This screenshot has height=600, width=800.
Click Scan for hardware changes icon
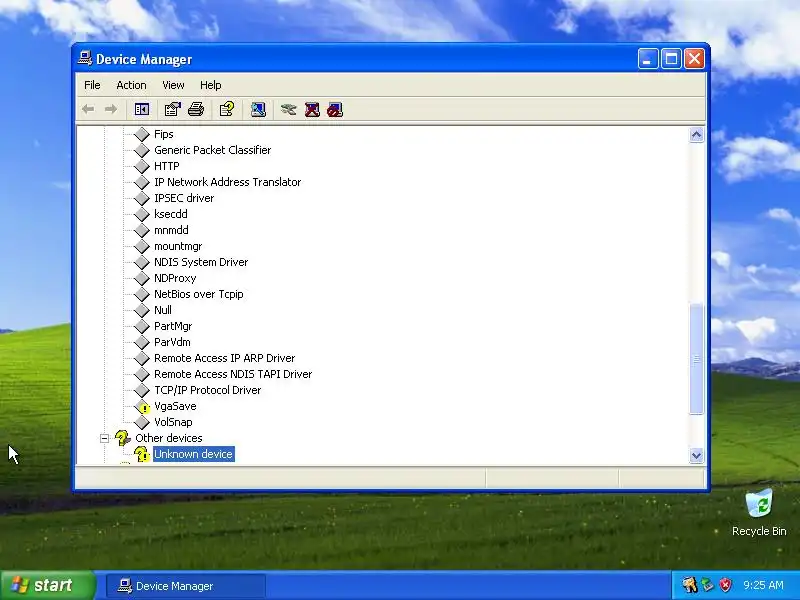click(258, 109)
